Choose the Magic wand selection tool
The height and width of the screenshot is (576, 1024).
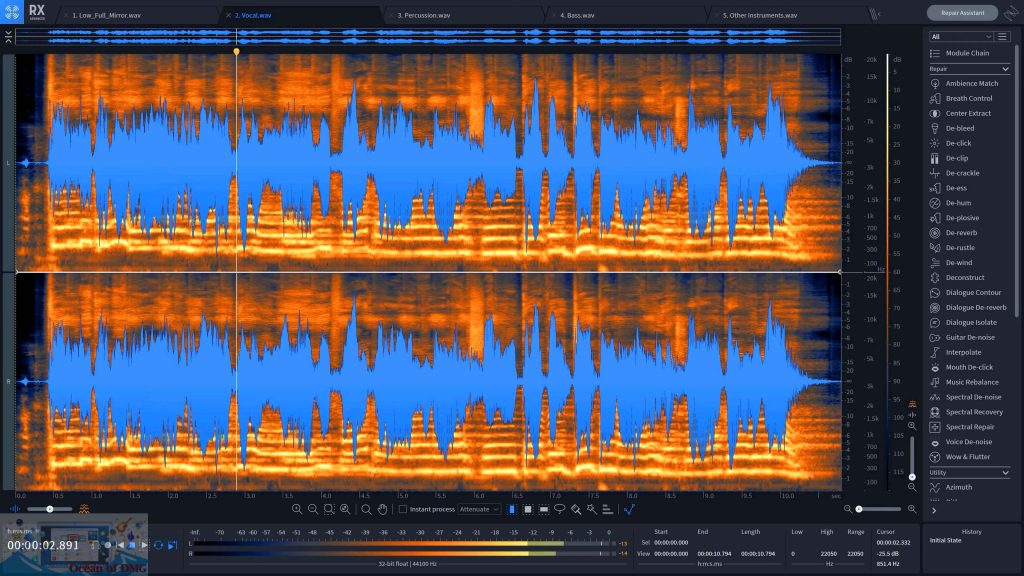[591, 510]
